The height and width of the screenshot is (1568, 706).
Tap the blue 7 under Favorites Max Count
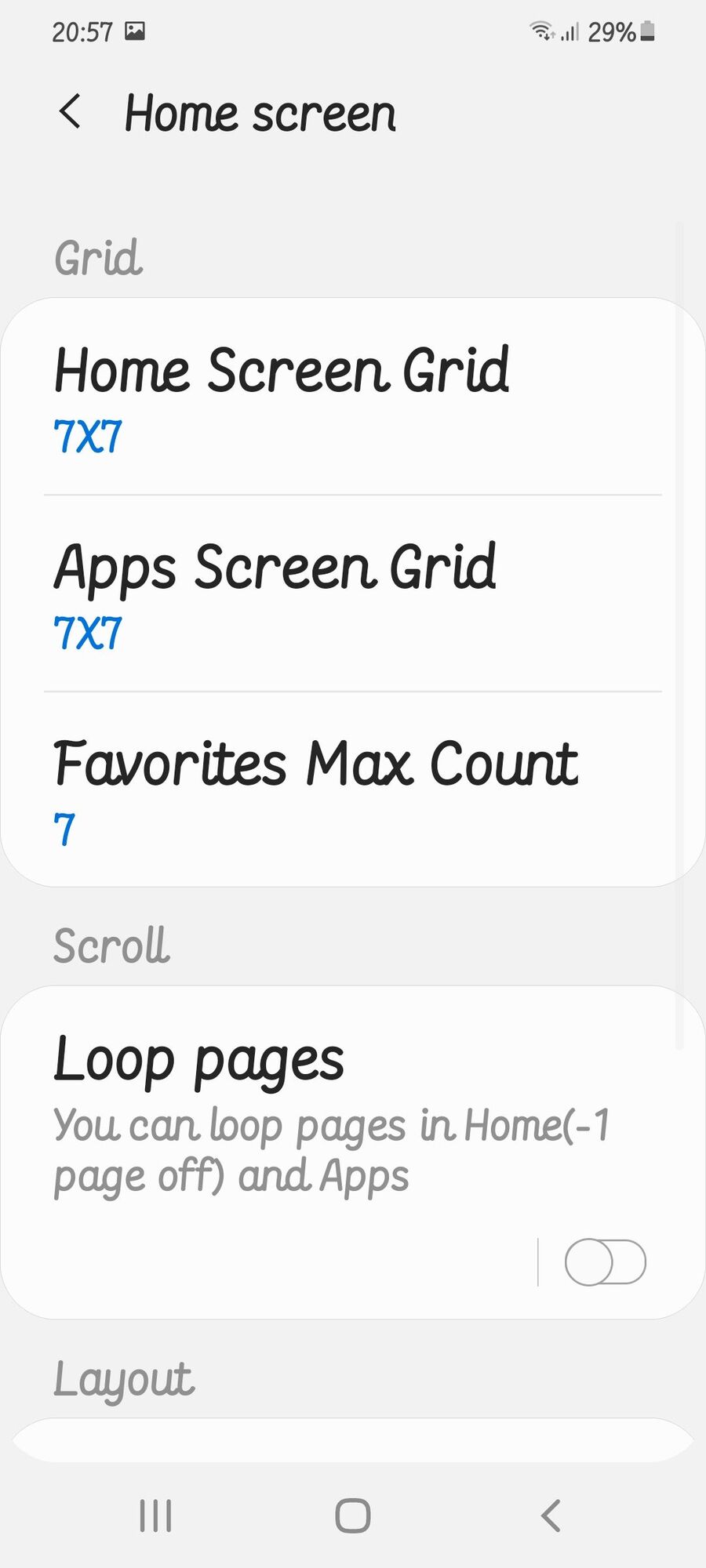pos(64,829)
